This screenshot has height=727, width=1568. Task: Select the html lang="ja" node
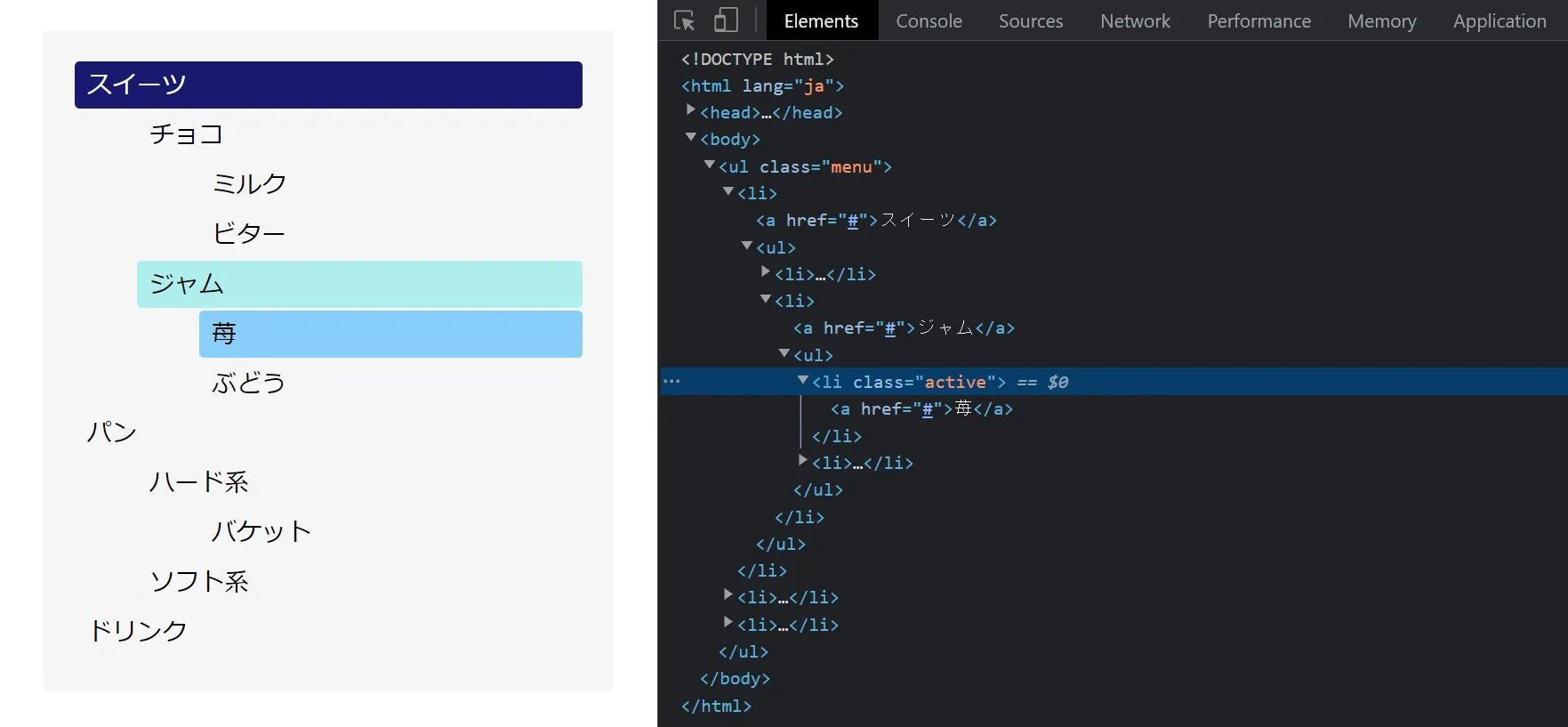pyautogui.click(x=762, y=85)
